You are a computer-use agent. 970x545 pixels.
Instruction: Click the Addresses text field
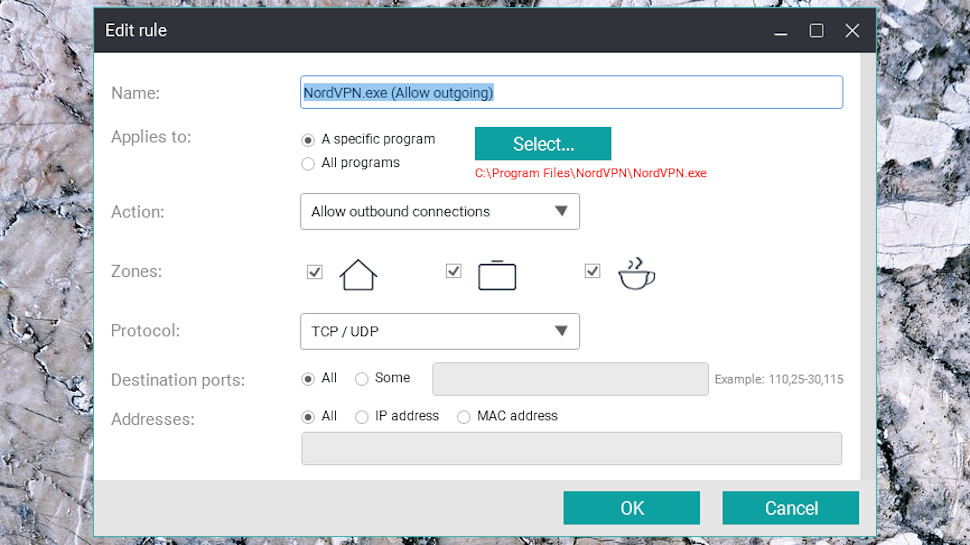572,448
